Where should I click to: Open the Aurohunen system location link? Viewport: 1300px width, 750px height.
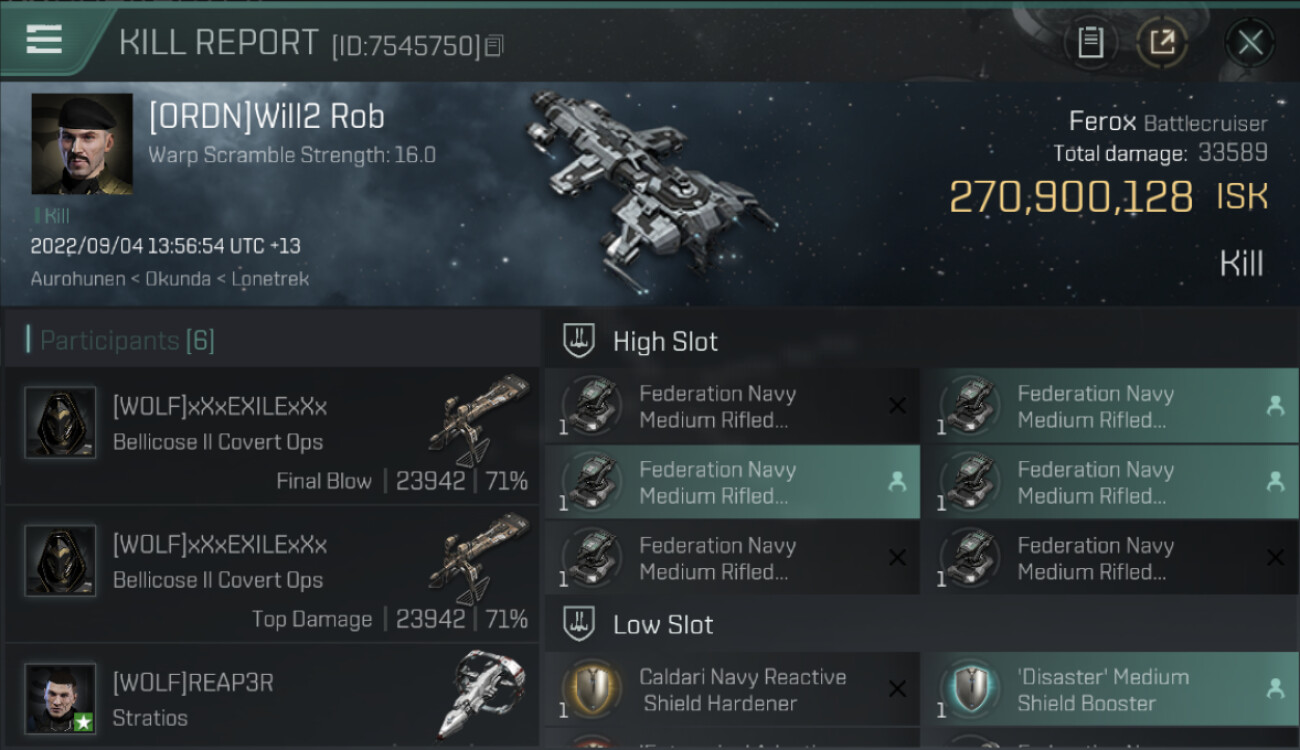pyautogui.click(x=78, y=279)
